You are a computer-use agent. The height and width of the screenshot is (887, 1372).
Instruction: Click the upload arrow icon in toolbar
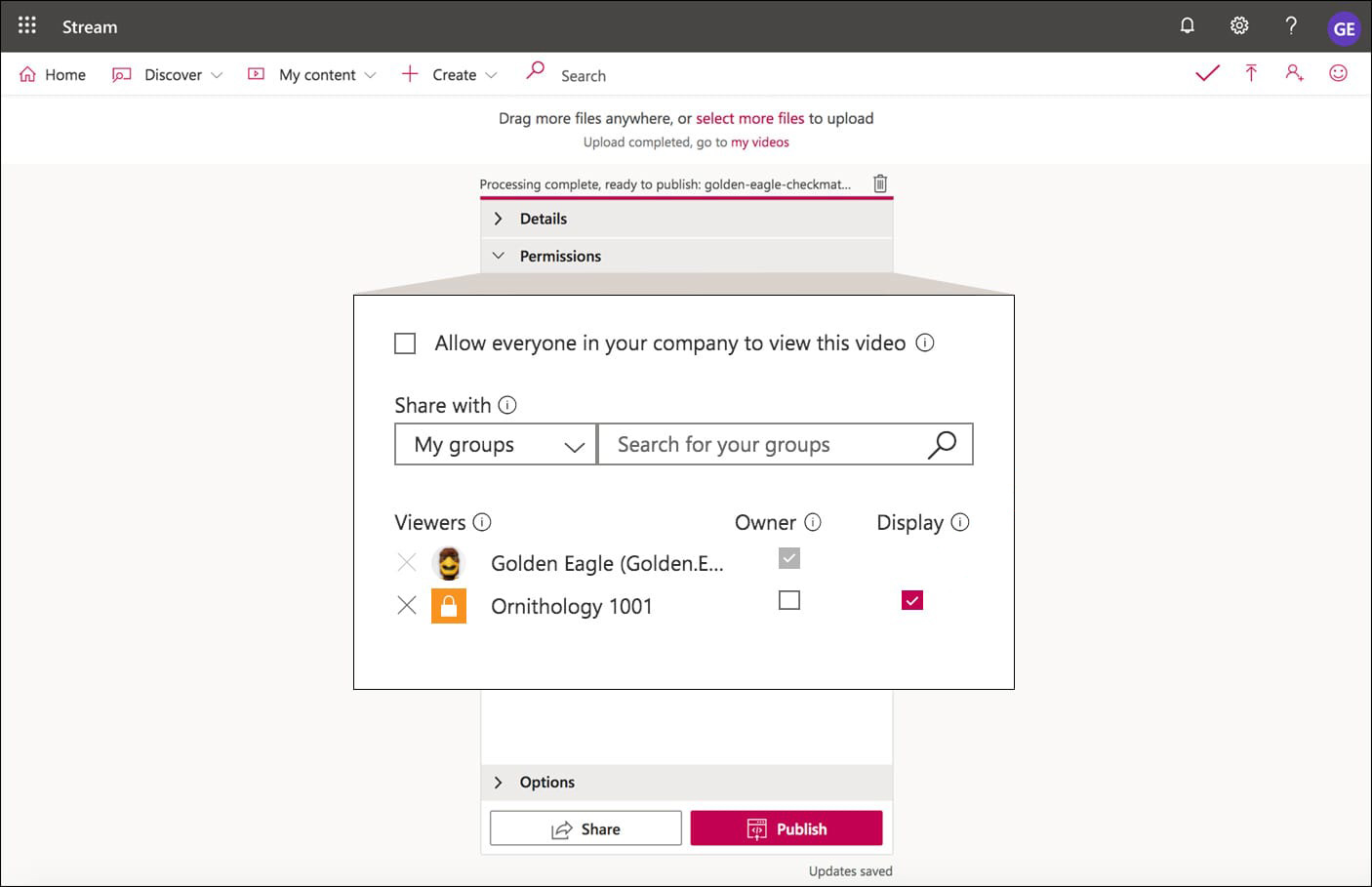[x=1251, y=73]
